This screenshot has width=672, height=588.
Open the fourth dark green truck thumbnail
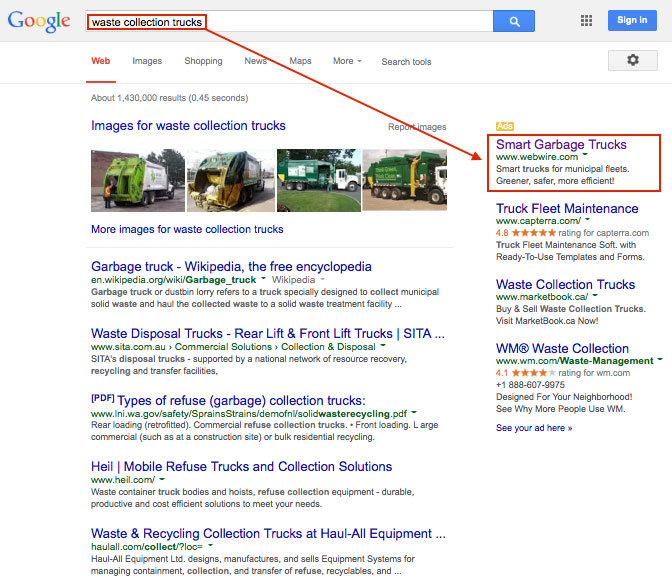(405, 180)
